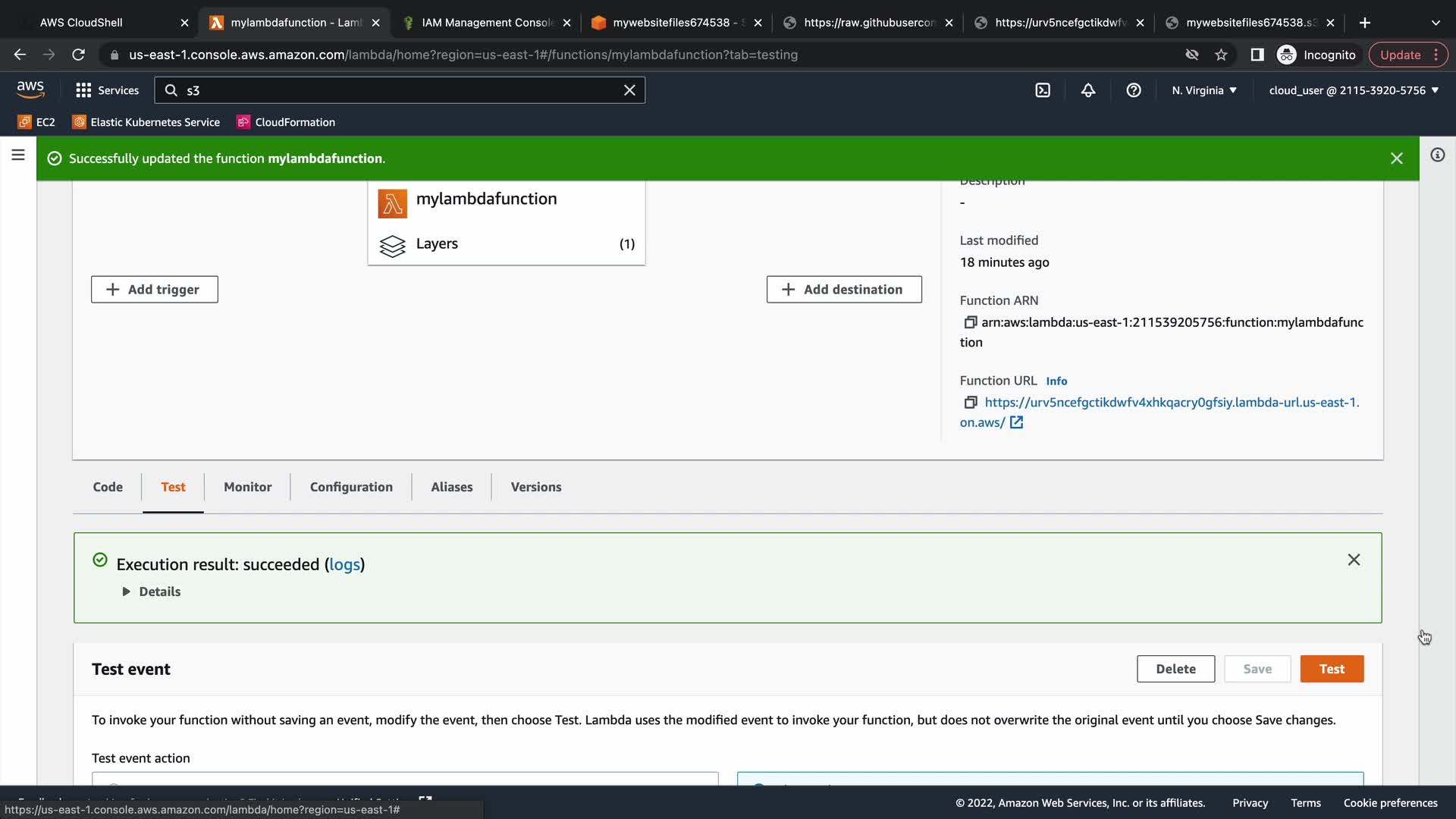Bookmark this page with the star icon
Viewport: 1456px width, 819px height.
[x=1221, y=55]
